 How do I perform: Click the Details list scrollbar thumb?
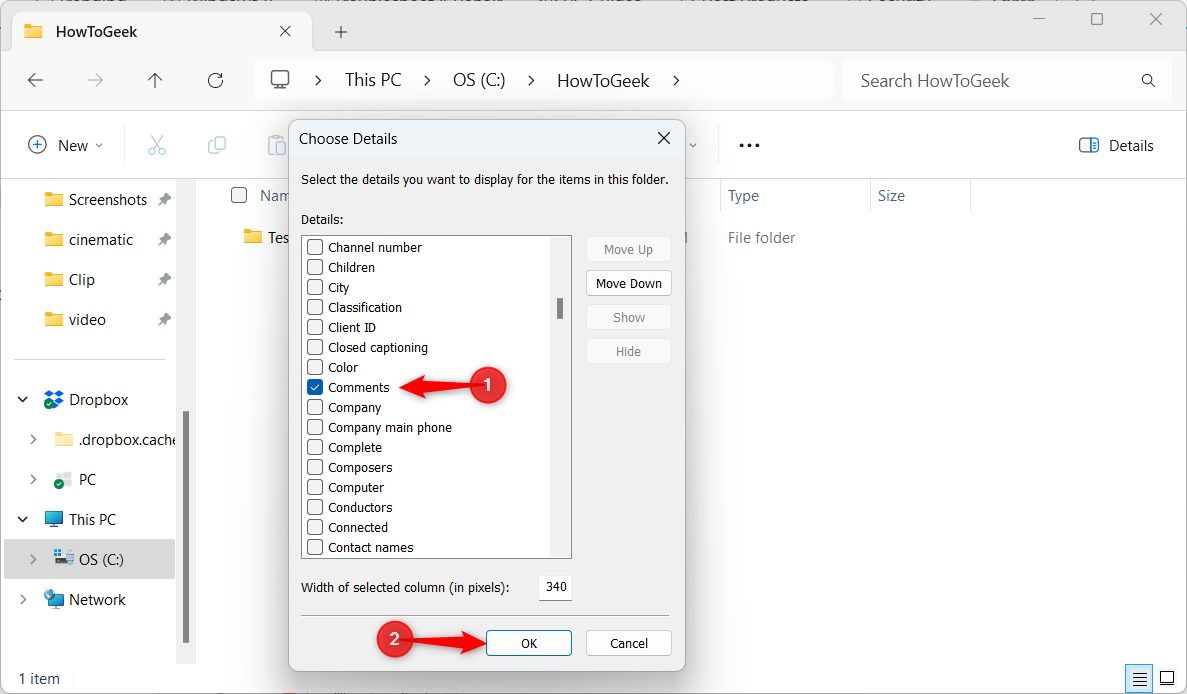click(x=559, y=309)
